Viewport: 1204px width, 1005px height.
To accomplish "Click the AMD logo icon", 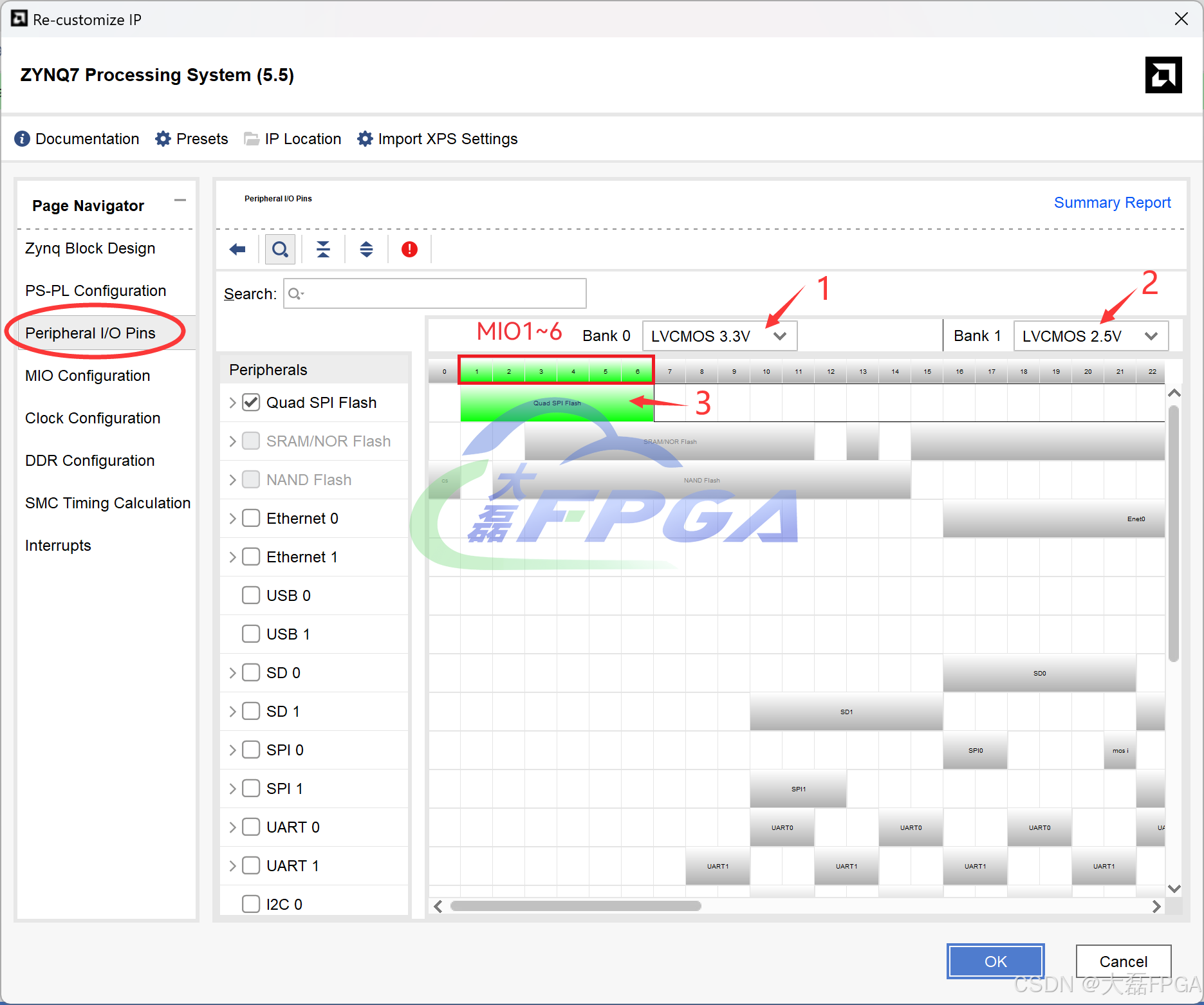I will point(1163,75).
